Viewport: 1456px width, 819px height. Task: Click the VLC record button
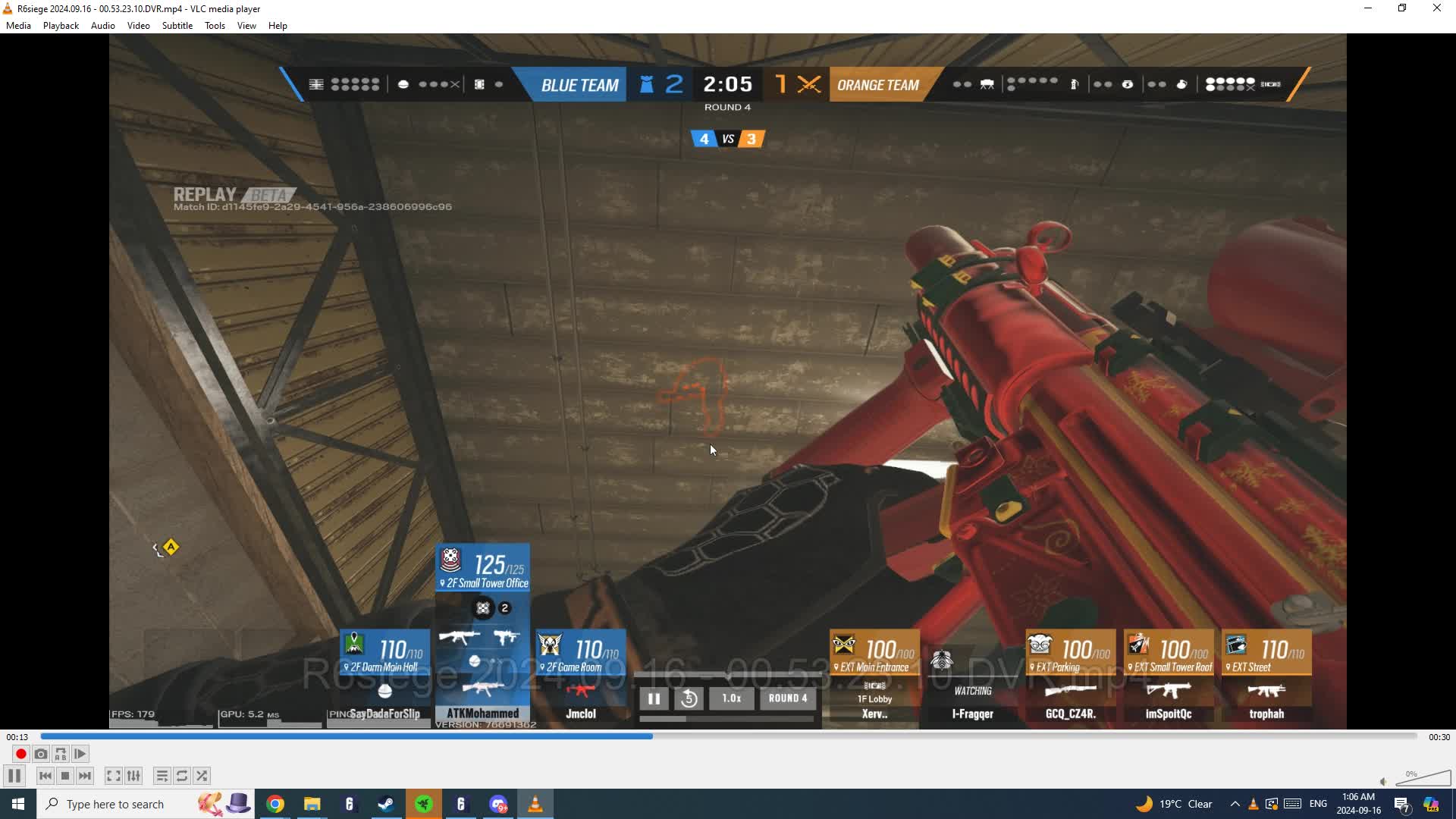click(20, 754)
